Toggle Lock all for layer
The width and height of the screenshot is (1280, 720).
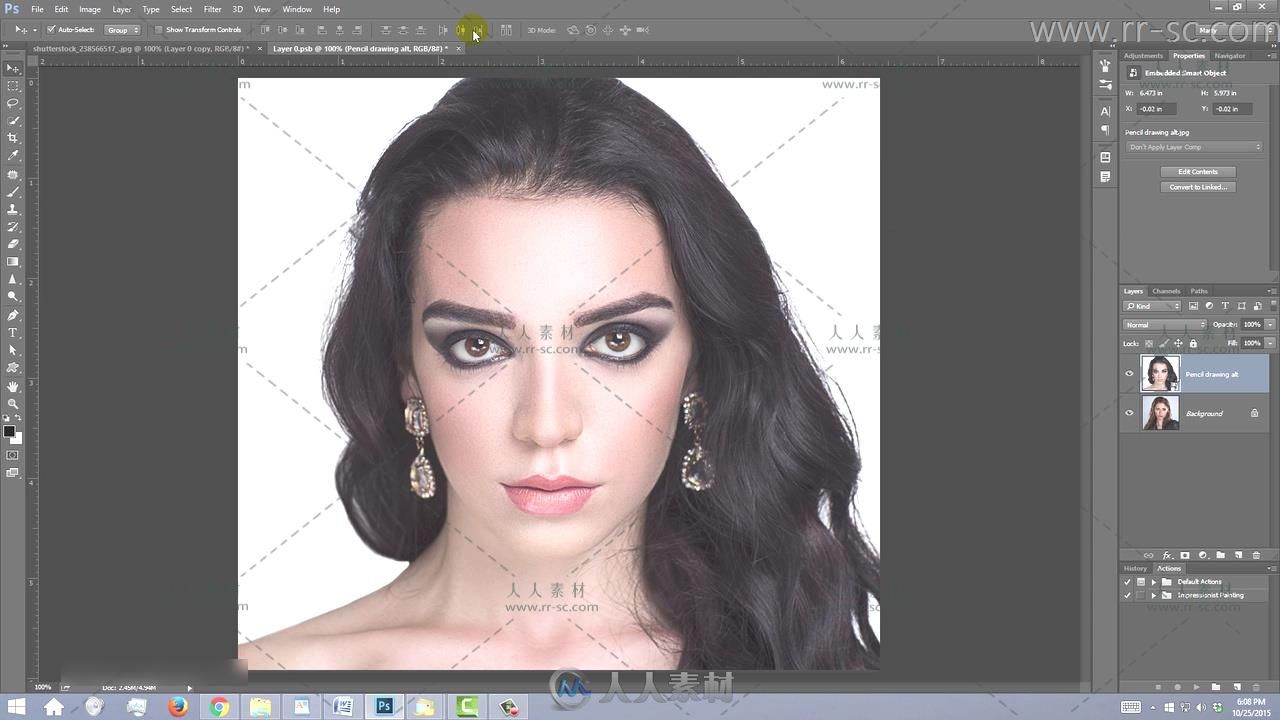pyautogui.click(x=1193, y=343)
